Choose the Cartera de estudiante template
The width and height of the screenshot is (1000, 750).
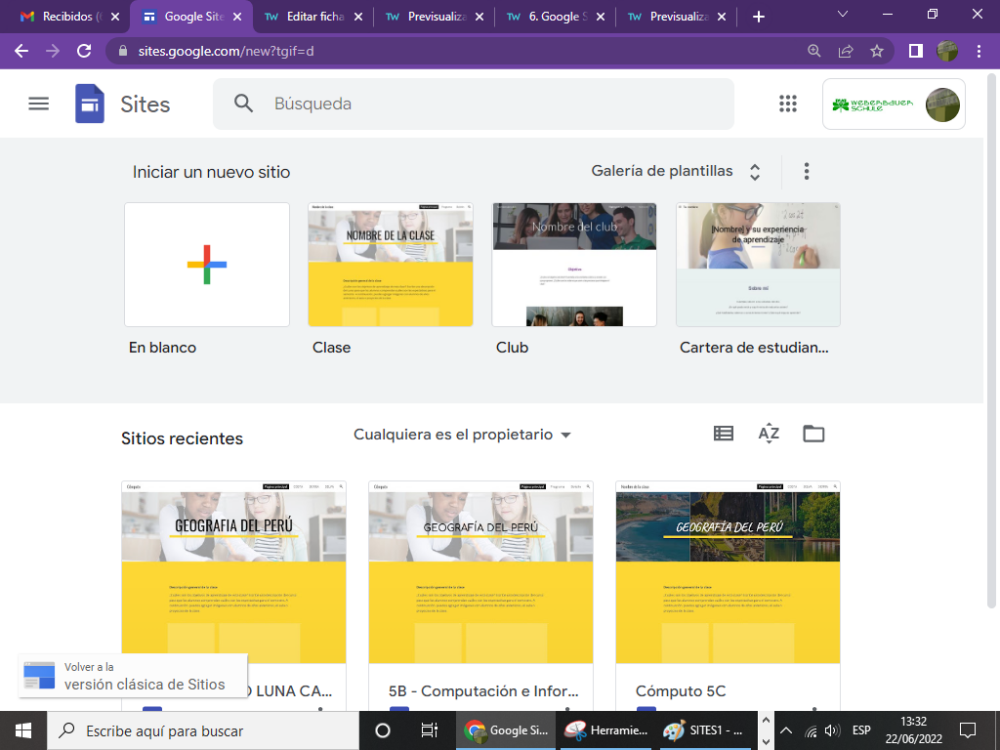(758, 264)
